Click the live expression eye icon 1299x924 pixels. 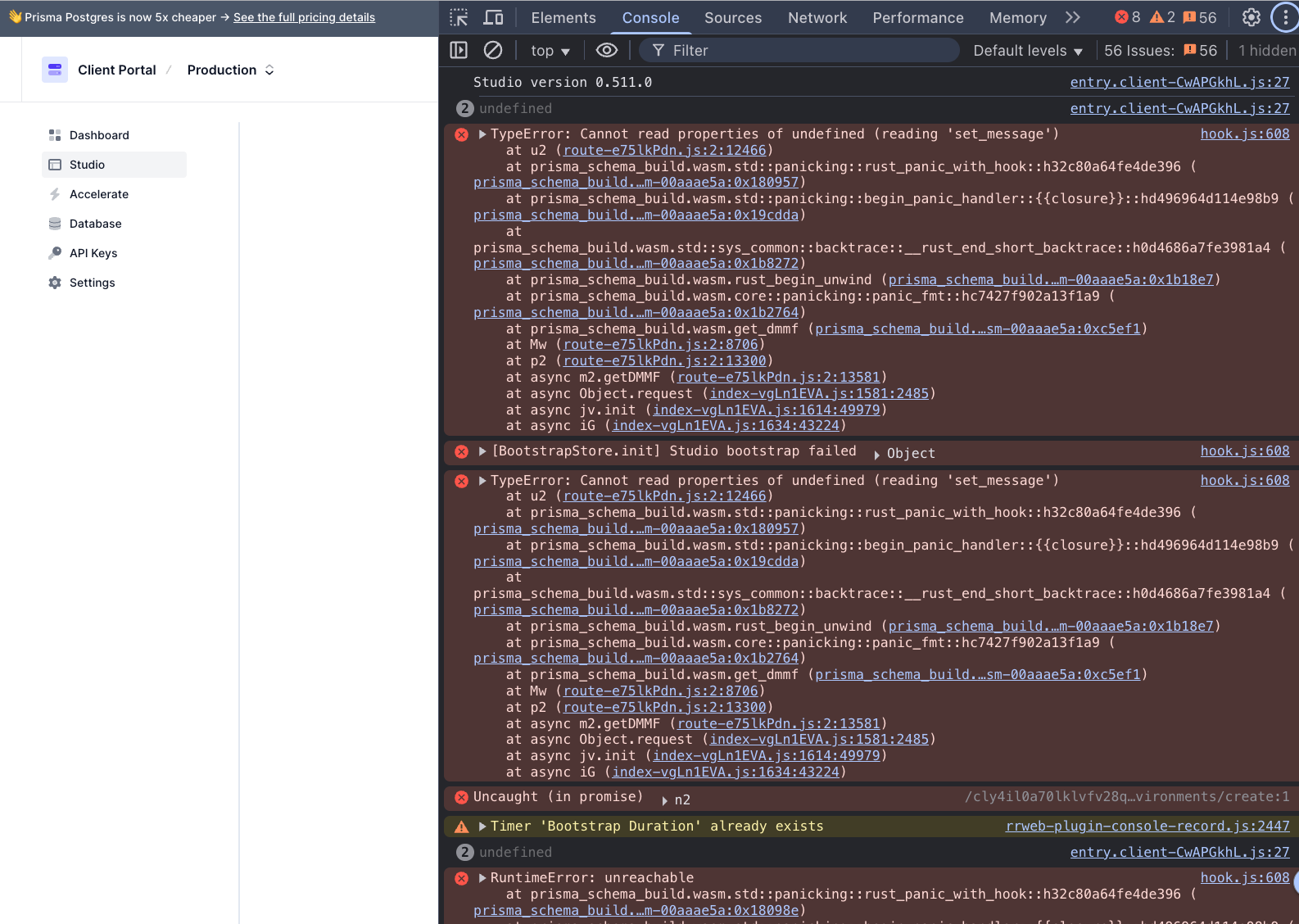(x=606, y=51)
